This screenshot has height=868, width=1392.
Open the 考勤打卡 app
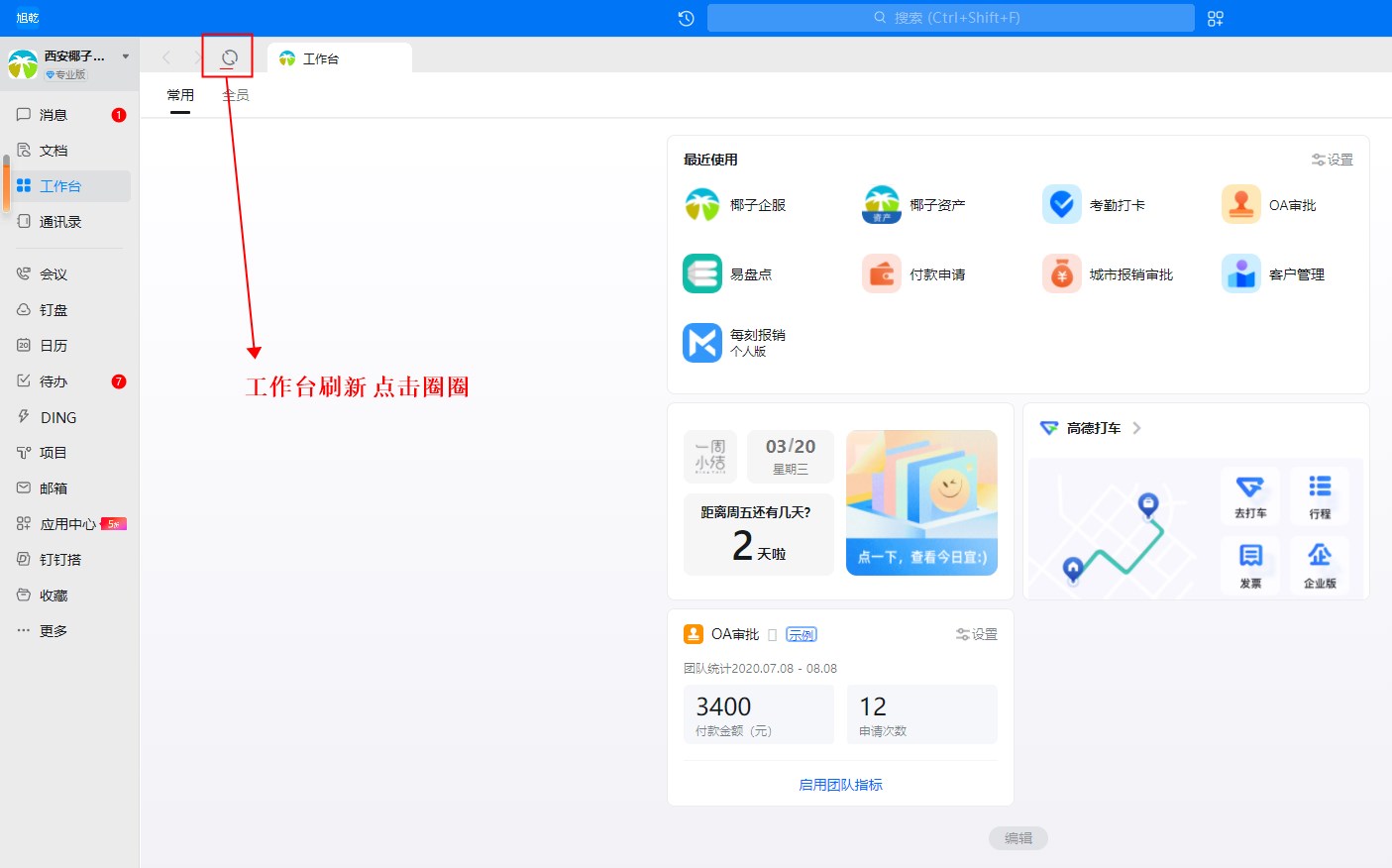pos(1094,205)
